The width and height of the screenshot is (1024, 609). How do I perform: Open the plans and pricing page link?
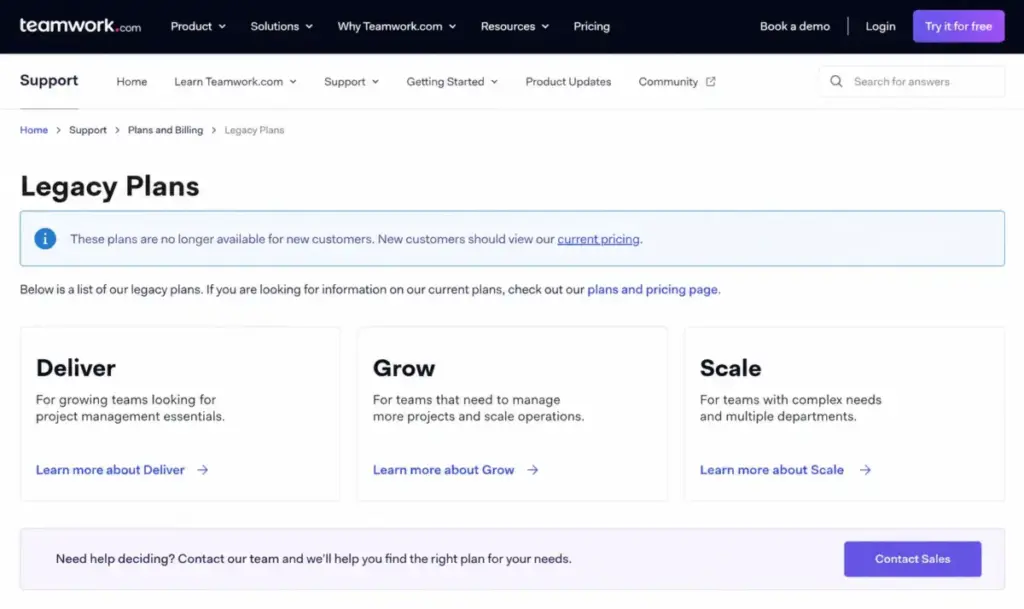(x=652, y=289)
